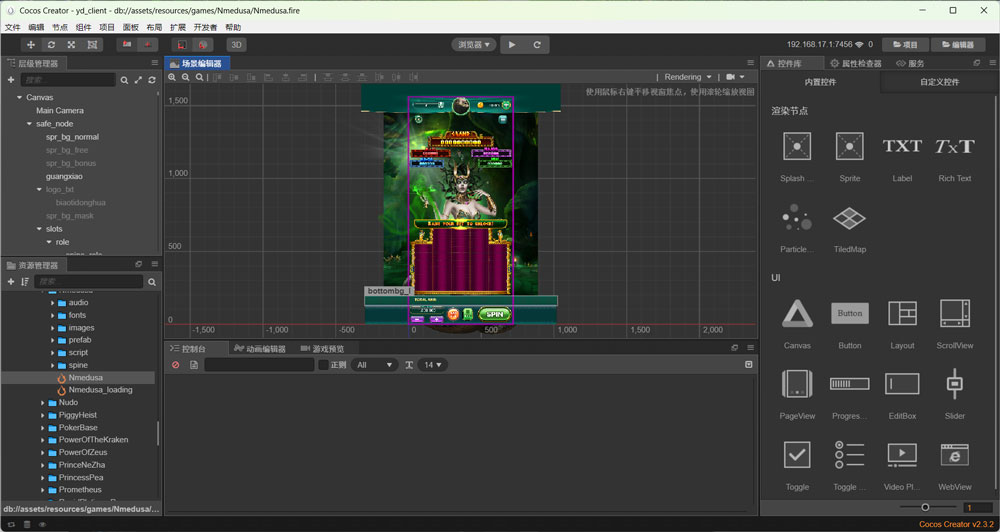Viewport: 1000px width, 532px height.
Task: Collapse the safe_node tree node
Action: (30, 124)
